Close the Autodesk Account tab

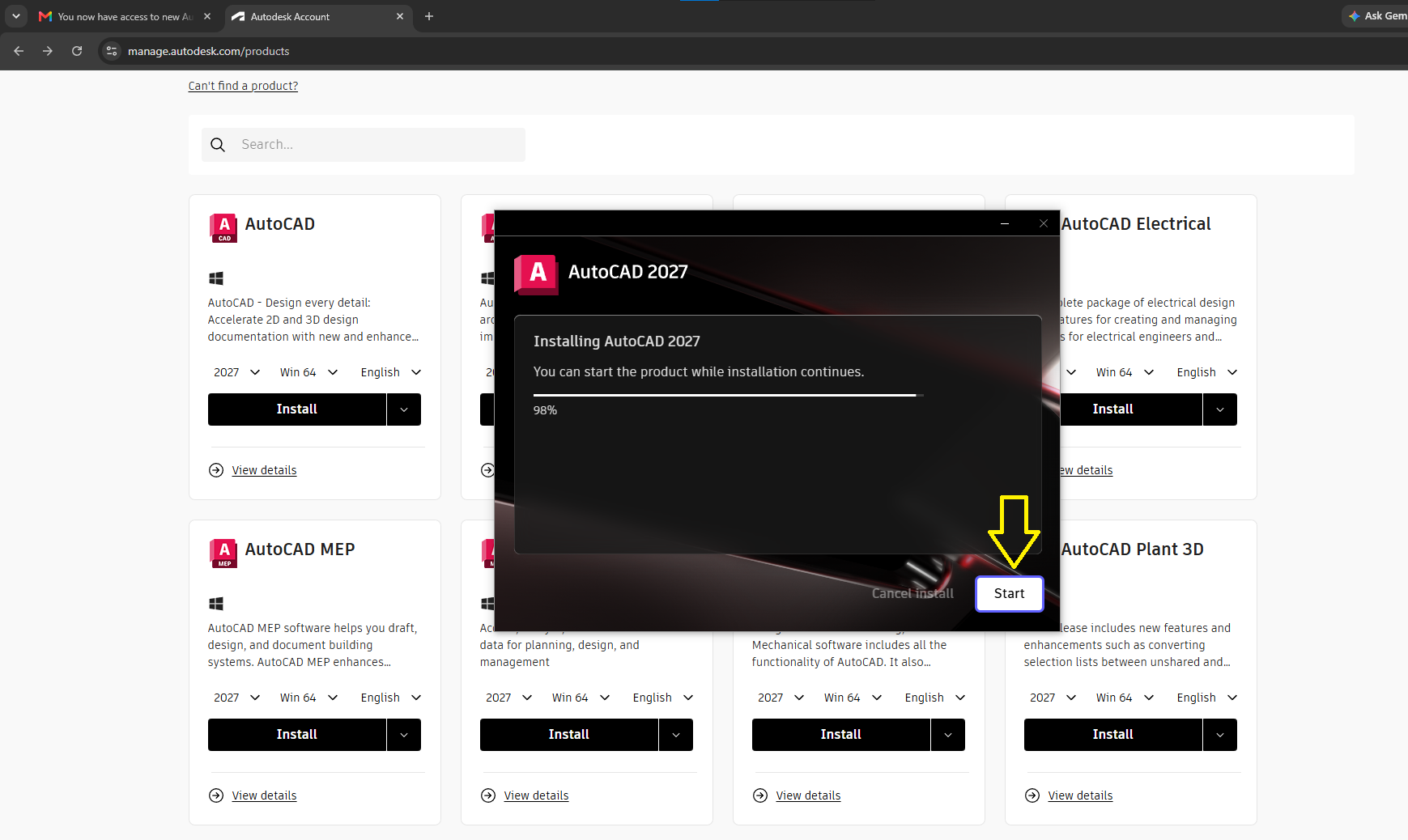click(400, 16)
